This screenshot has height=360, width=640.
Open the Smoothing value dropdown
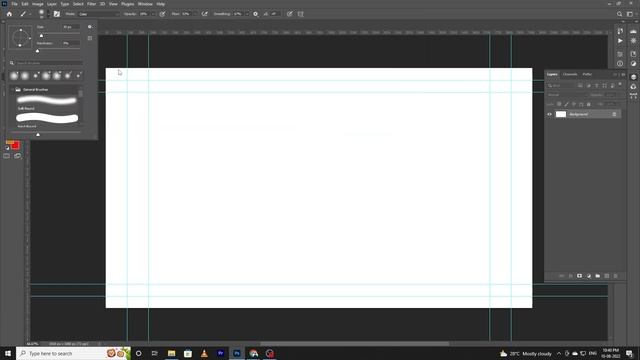click(247, 14)
